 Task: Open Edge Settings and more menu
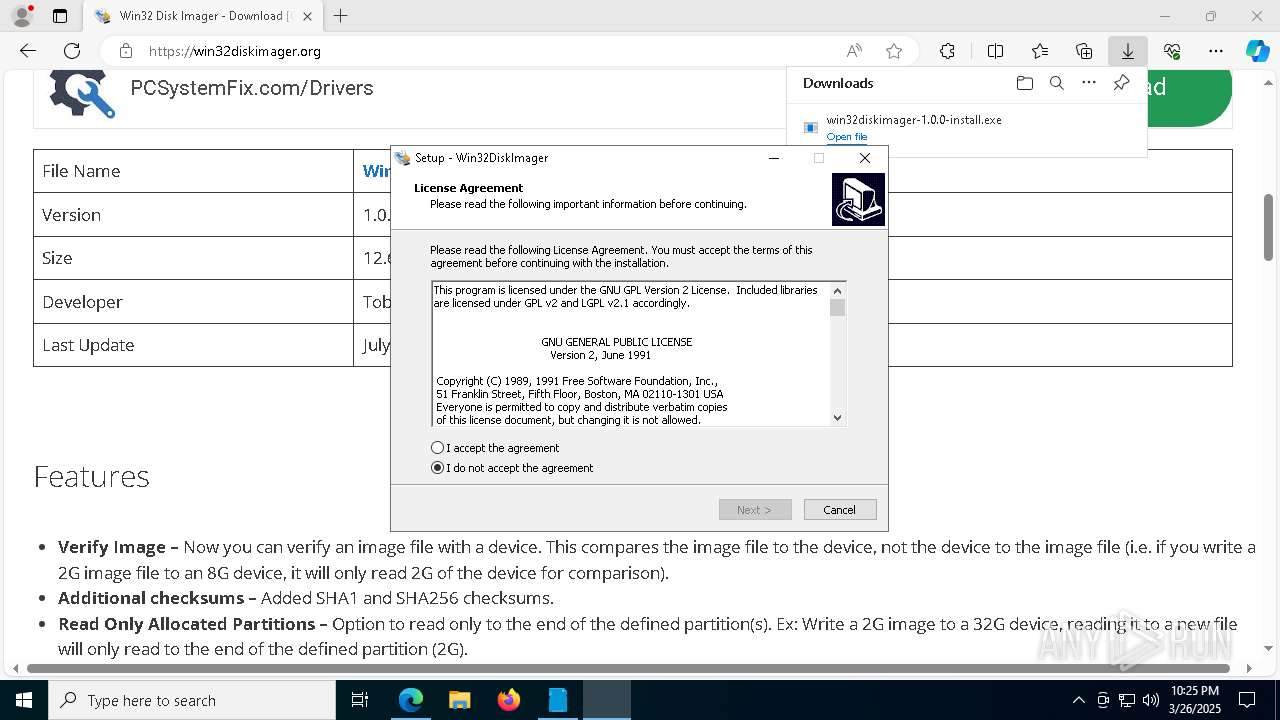(x=1216, y=51)
